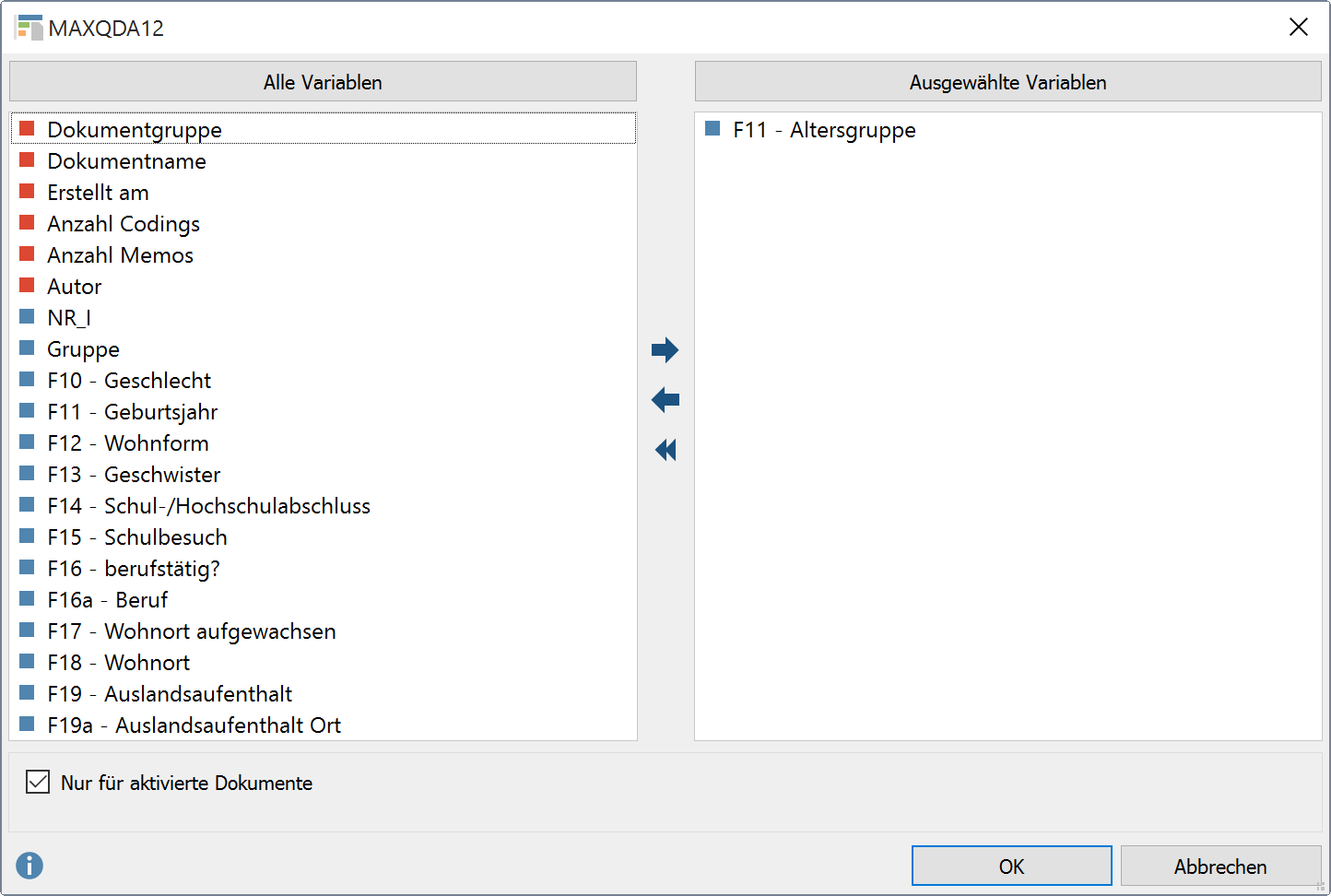Open the blue info help icon

pos(29,866)
